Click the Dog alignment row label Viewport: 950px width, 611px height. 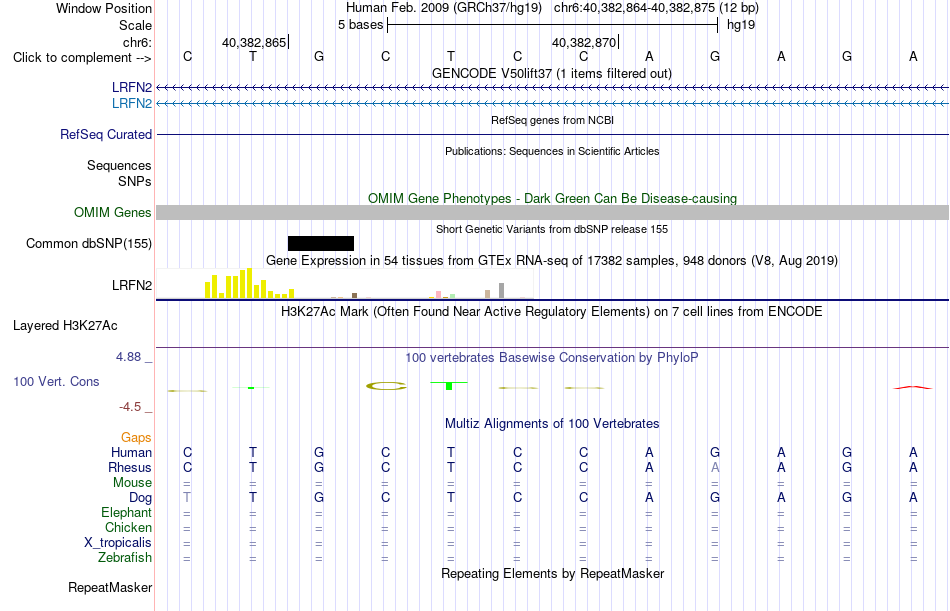coord(141,498)
